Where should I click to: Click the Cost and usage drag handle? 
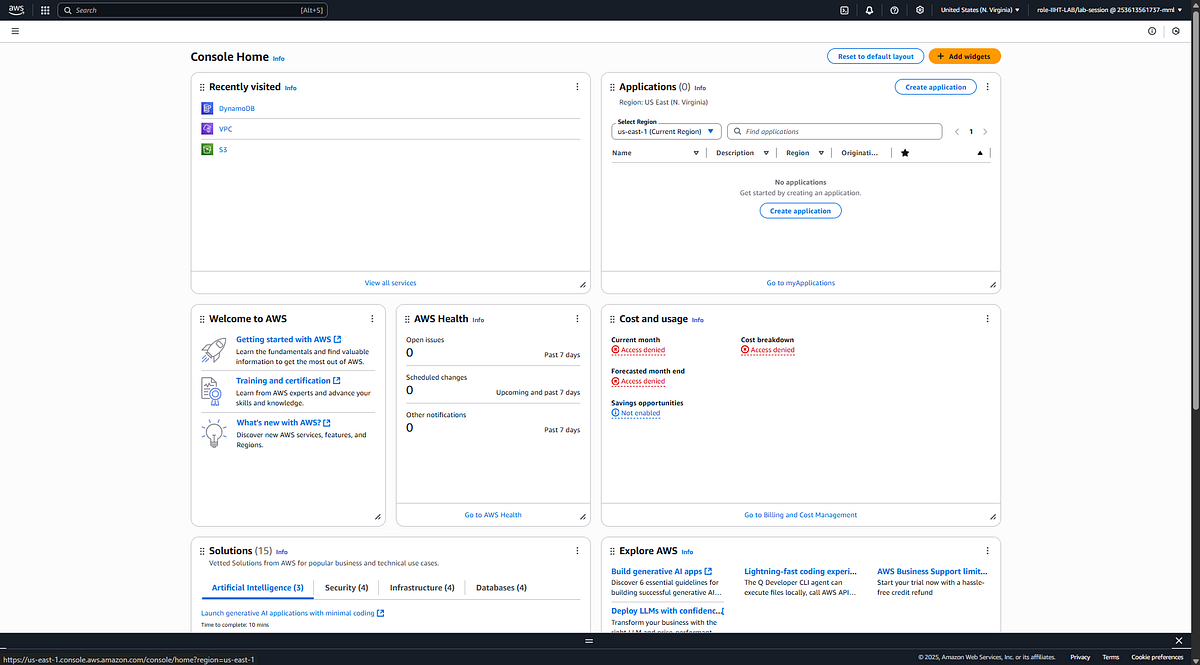(612, 319)
